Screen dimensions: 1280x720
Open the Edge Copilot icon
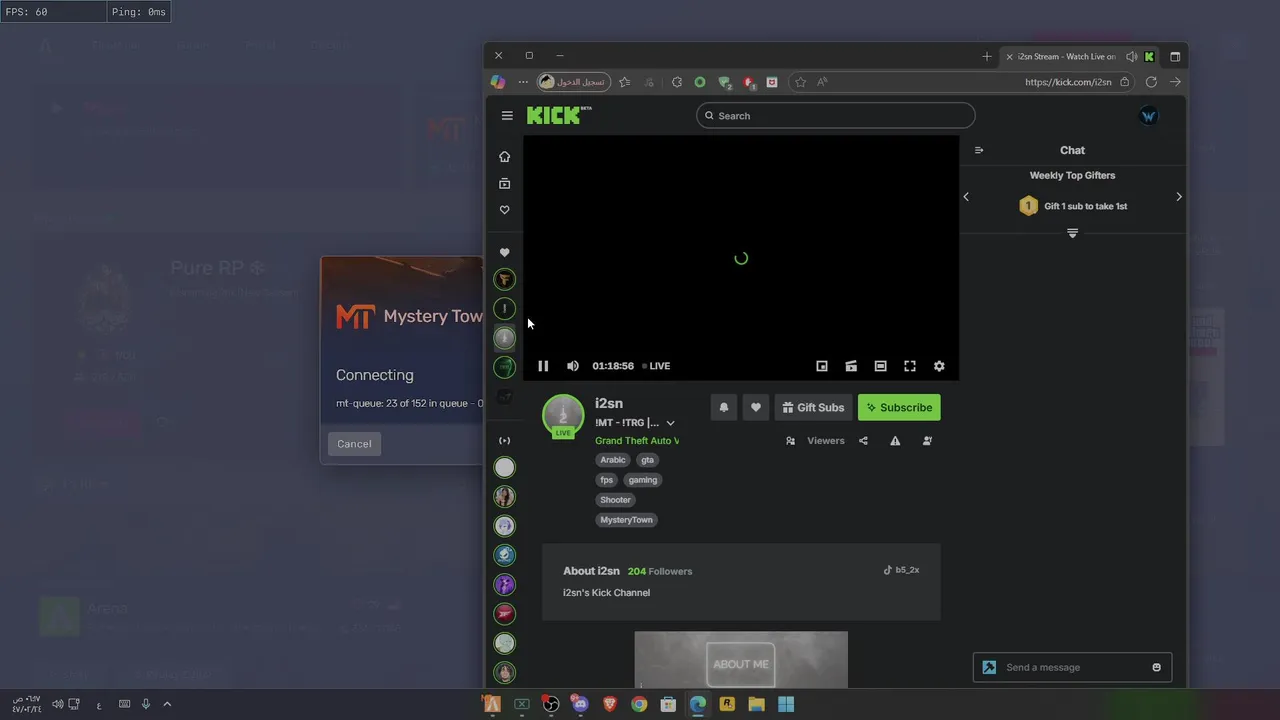(x=498, y=82)
